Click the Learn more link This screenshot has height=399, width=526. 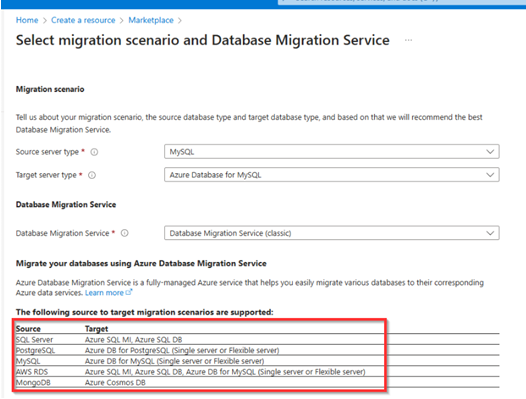pyautogui.click(x=104, y=293)
